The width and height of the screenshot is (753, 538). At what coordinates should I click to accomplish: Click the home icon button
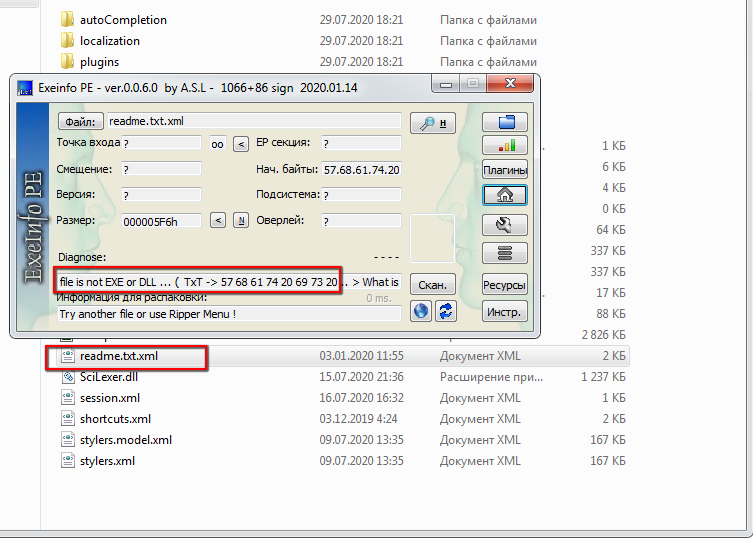coord(505,195)
